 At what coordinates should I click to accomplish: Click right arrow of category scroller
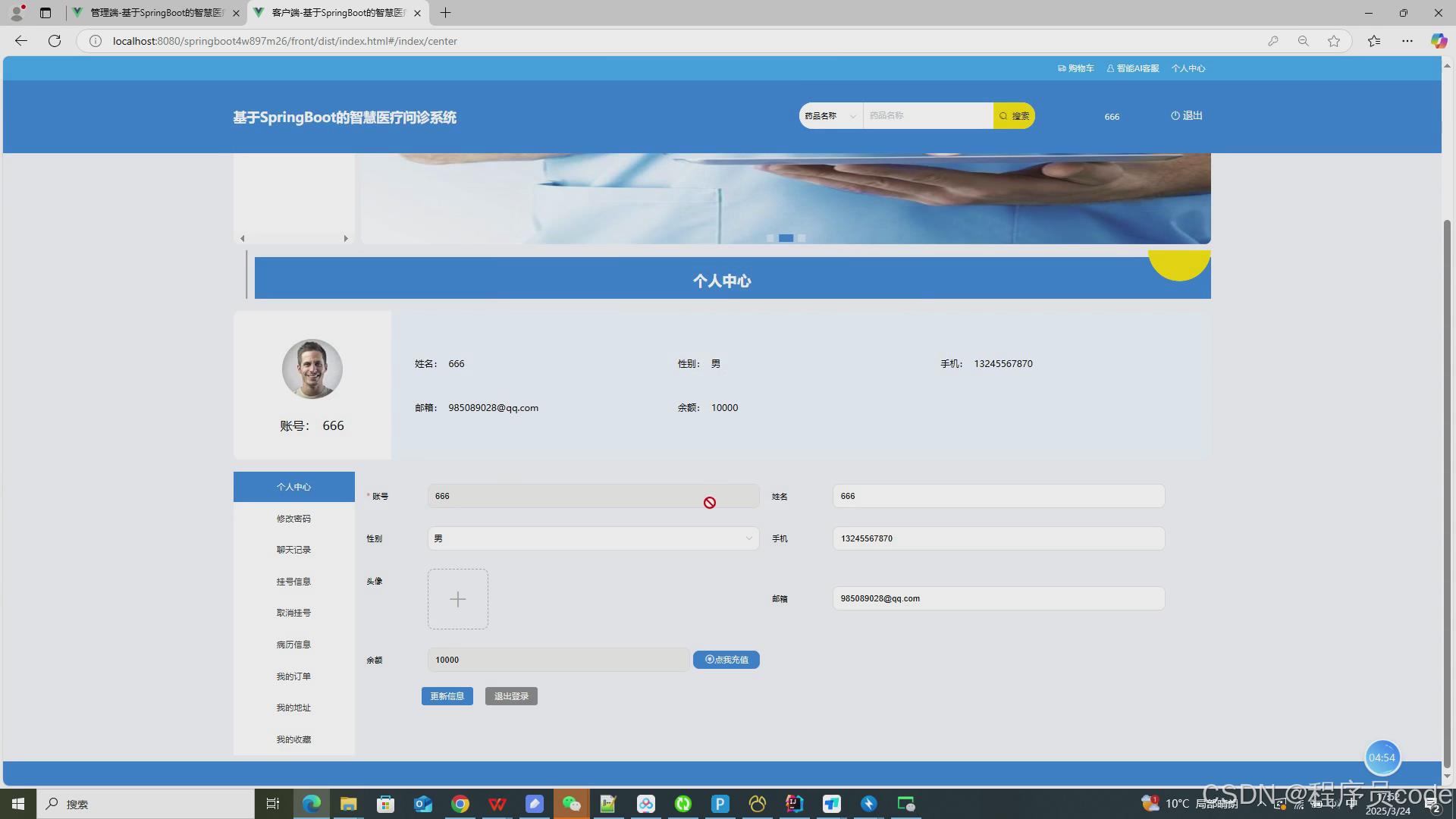point(346,239)
